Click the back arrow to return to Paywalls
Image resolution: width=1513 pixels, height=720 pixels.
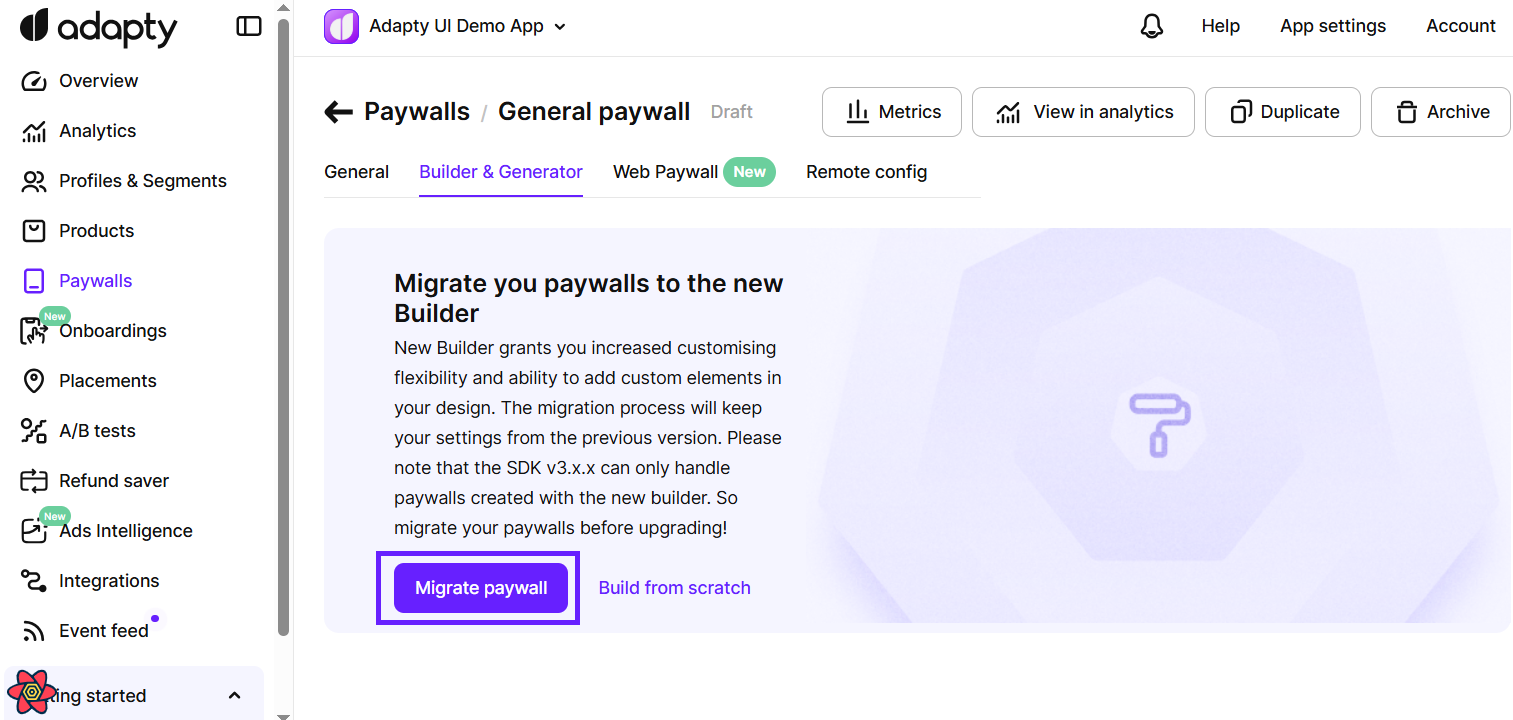(338, 111)
